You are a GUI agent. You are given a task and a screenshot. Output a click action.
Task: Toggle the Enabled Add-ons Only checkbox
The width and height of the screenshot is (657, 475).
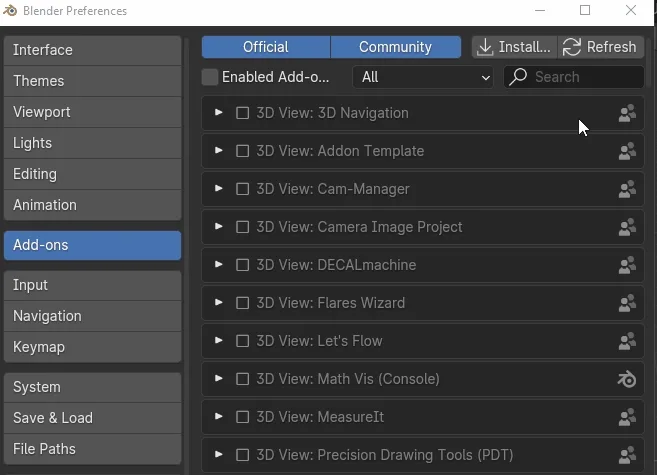click(x=210, y=77)
